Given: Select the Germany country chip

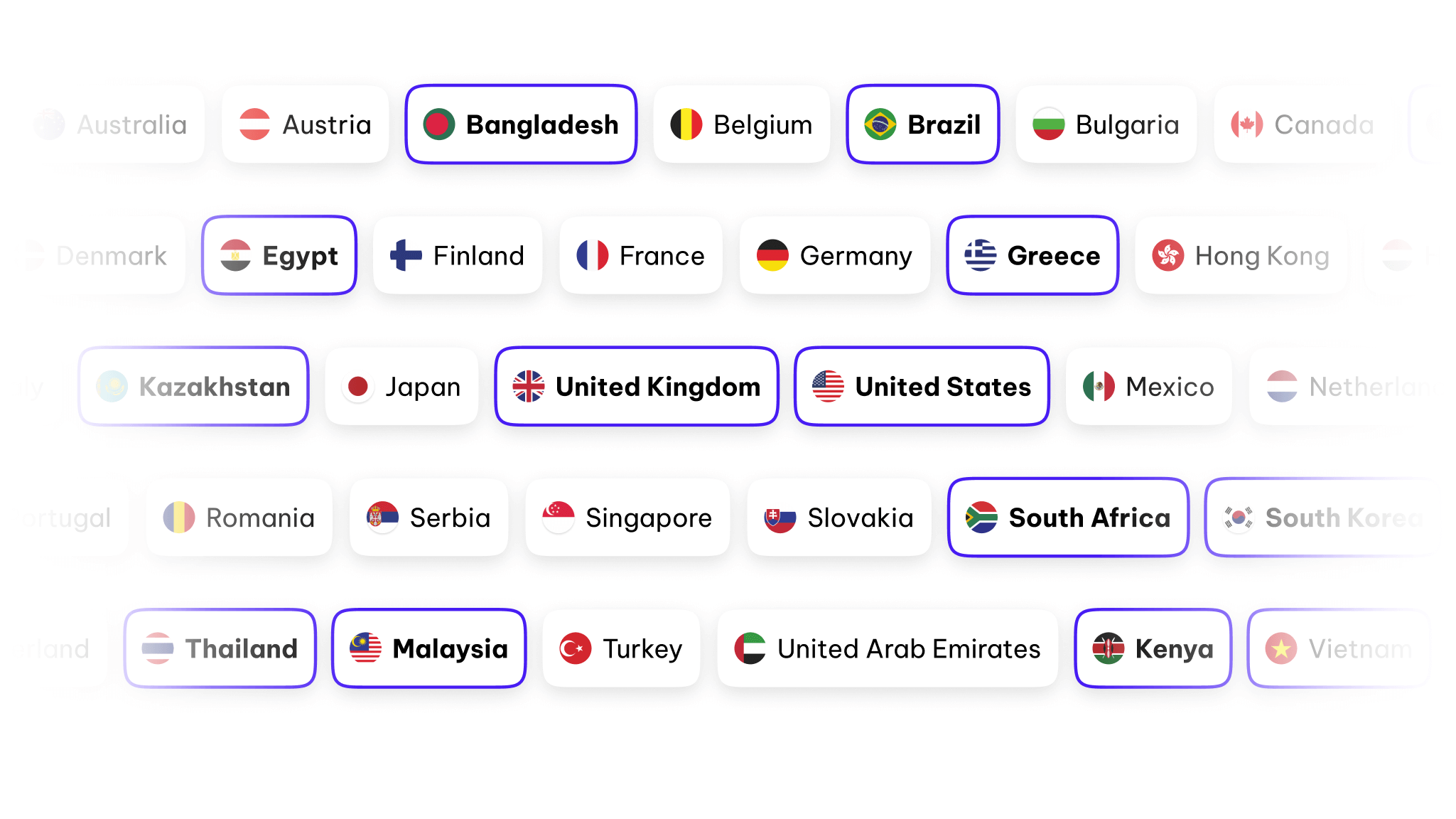Looking at the screenshot, I should click(x=835, y=255).
